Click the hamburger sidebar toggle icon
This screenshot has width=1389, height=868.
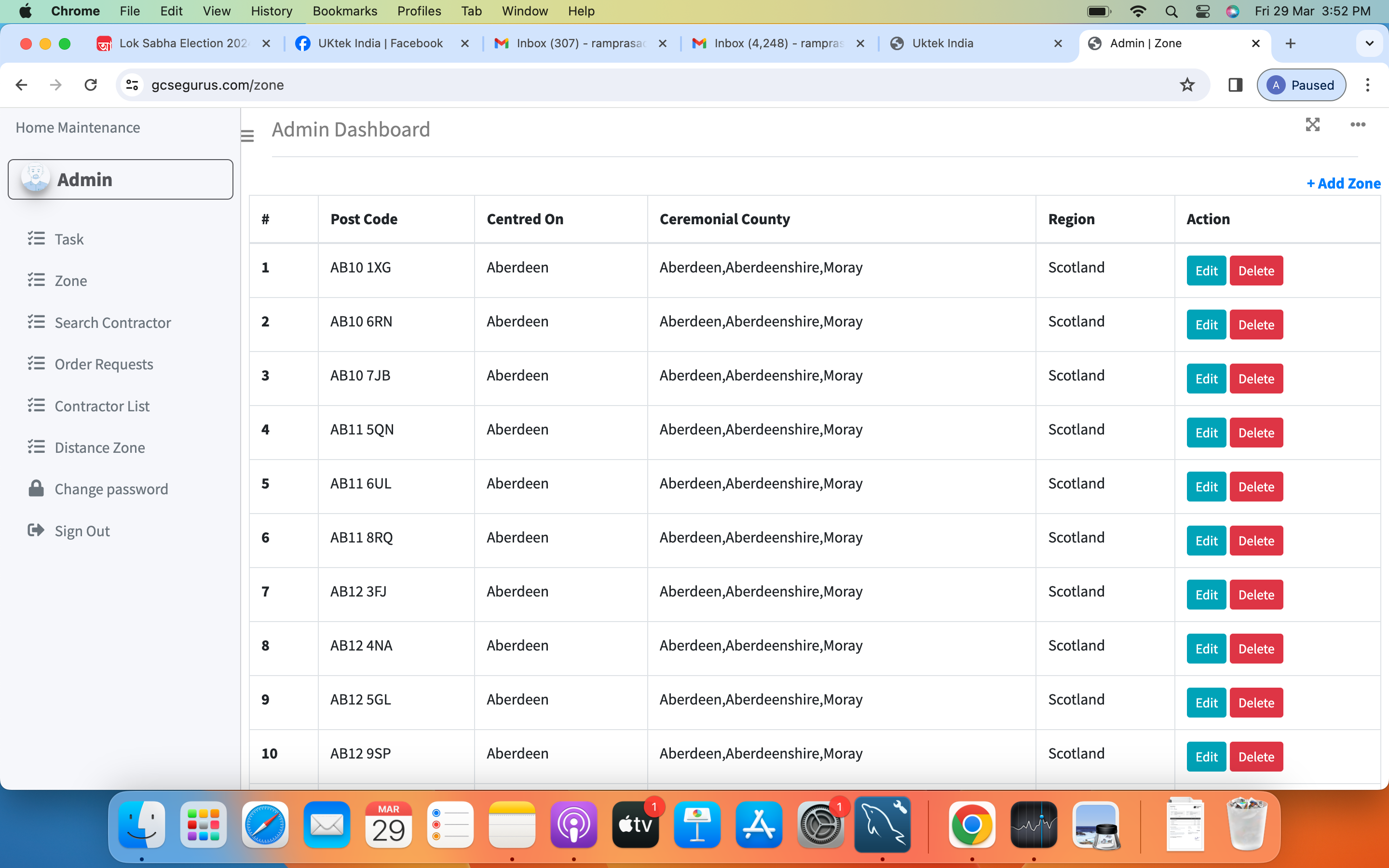tap(247, 136)
